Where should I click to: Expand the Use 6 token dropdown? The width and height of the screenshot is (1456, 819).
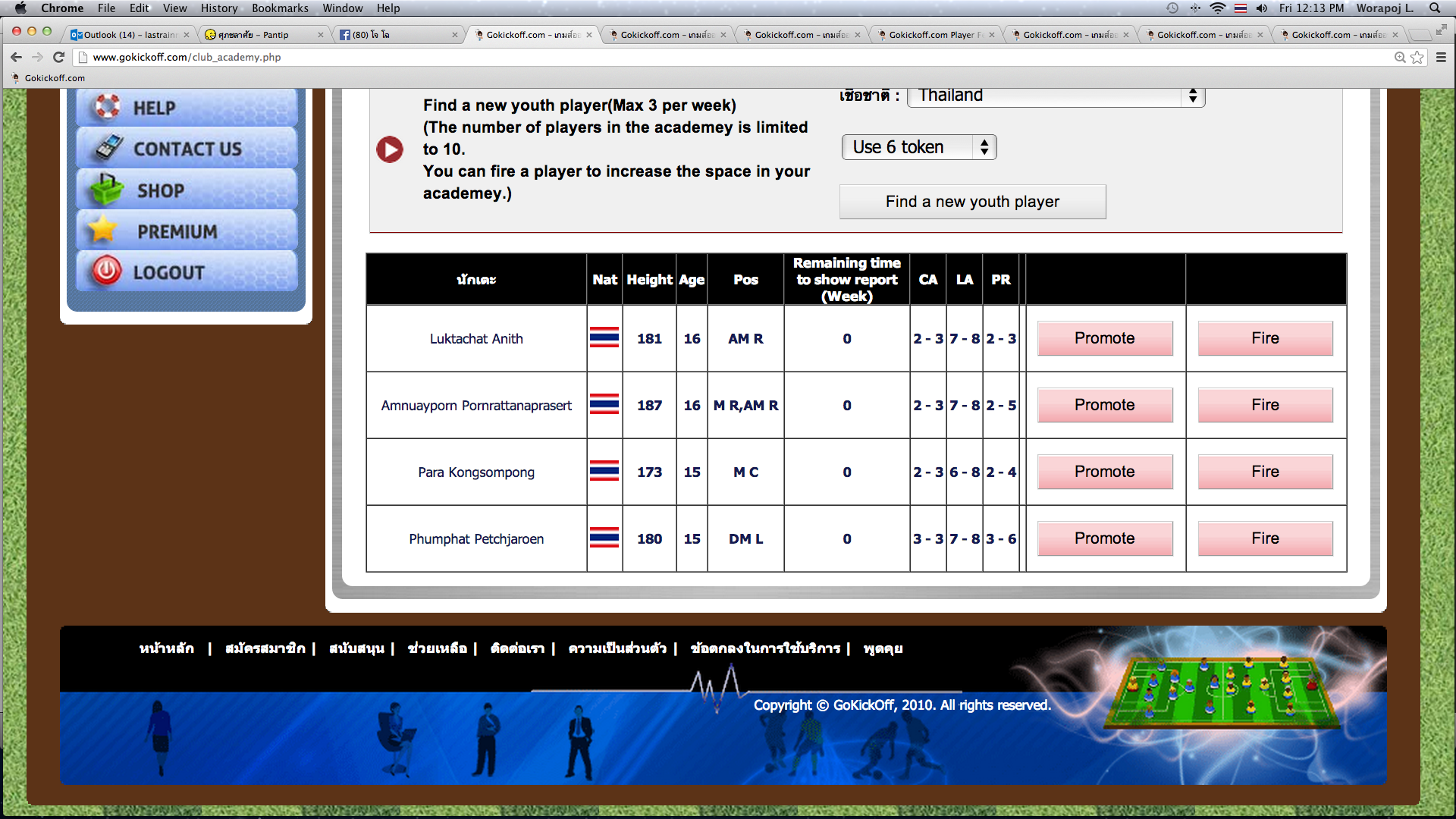pos(918,147)
